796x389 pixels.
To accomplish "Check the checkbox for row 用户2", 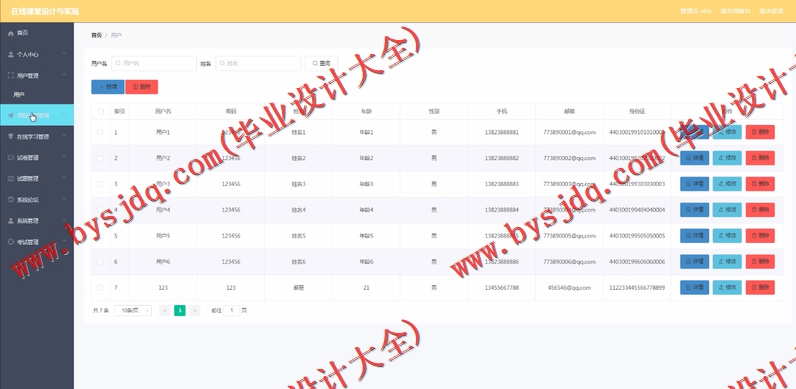I will click(100, 158).
